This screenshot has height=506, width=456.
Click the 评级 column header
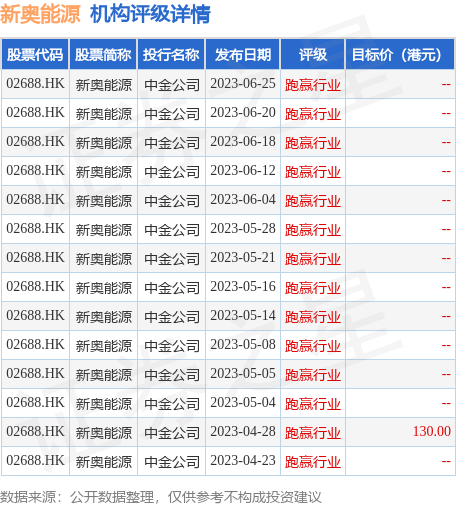(x=313, y=54)
